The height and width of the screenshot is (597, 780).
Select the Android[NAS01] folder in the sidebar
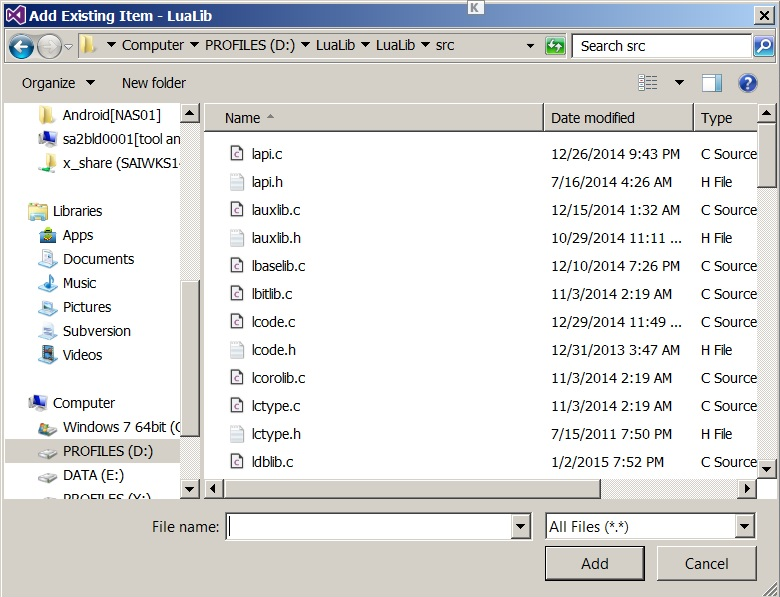pyautogui.click(x=99, y=115)
